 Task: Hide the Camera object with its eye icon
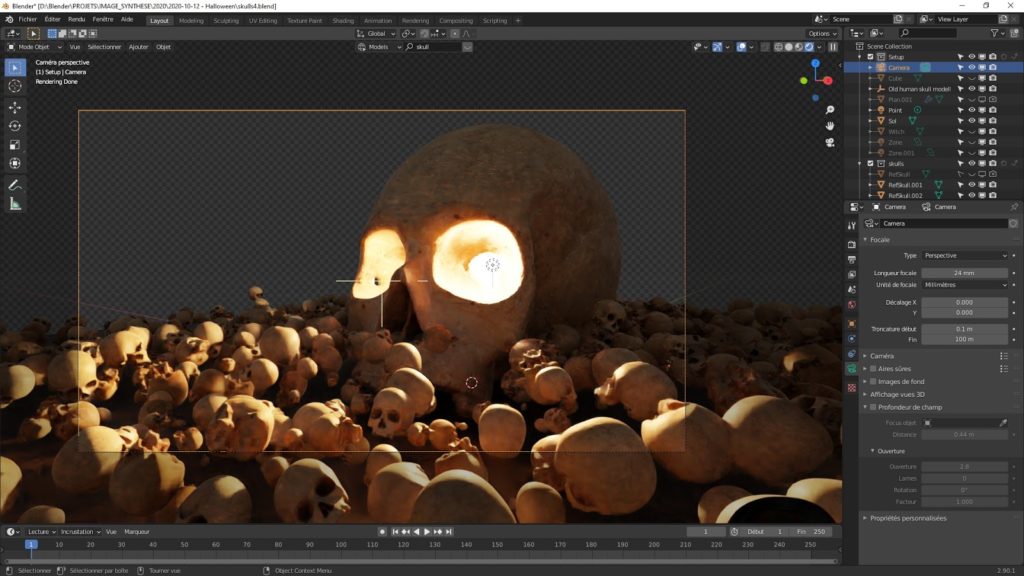(972, 67)
